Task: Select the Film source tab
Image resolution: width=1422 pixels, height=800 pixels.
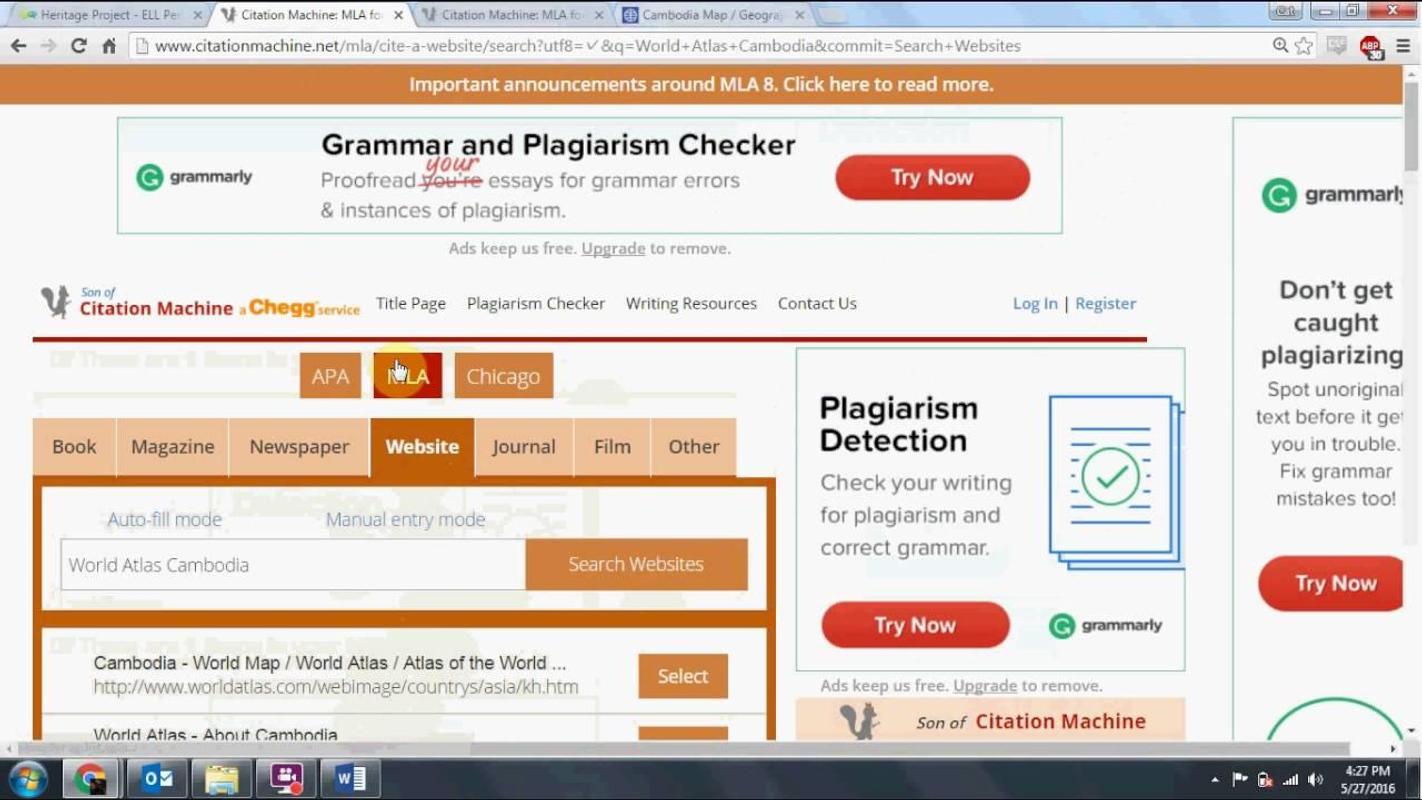Action: [x=612, y=447]
